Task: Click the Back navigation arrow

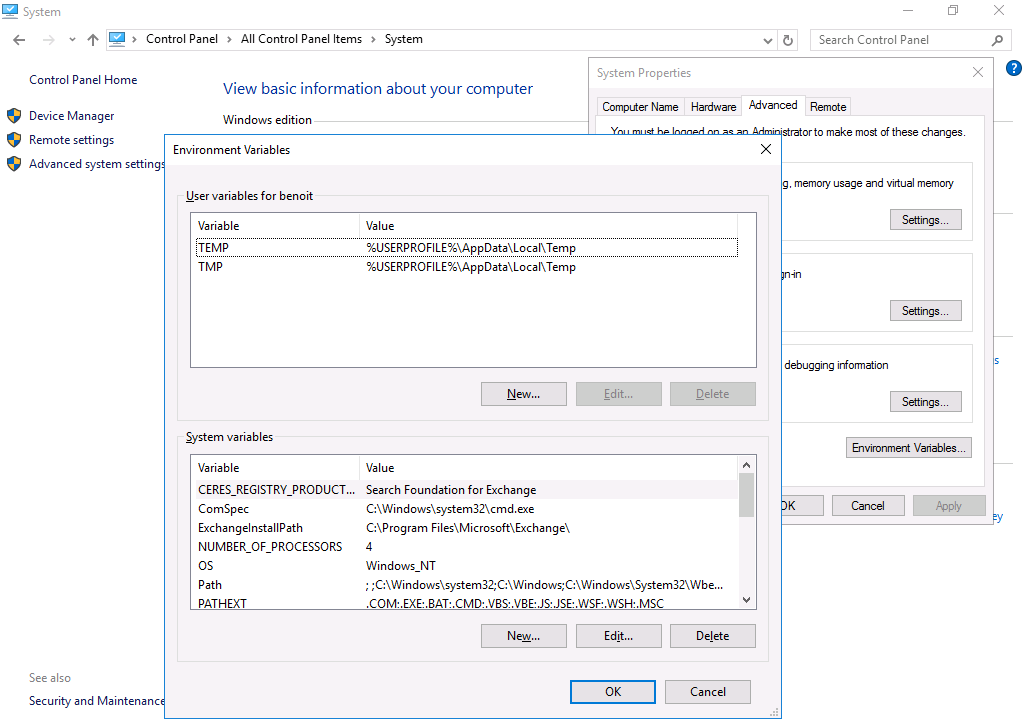Action: click(19, 40)
